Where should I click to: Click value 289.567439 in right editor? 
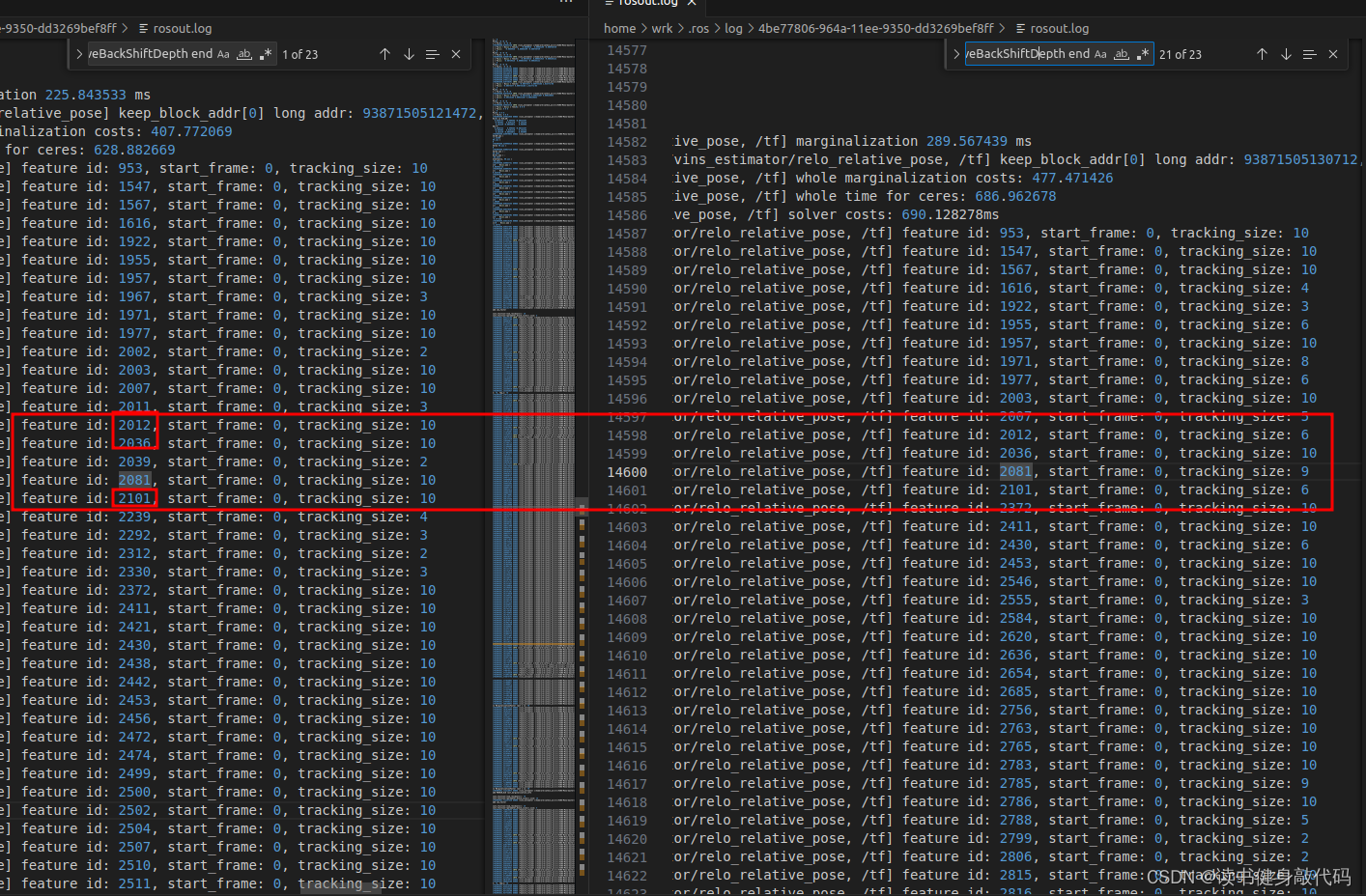point(967,141)
